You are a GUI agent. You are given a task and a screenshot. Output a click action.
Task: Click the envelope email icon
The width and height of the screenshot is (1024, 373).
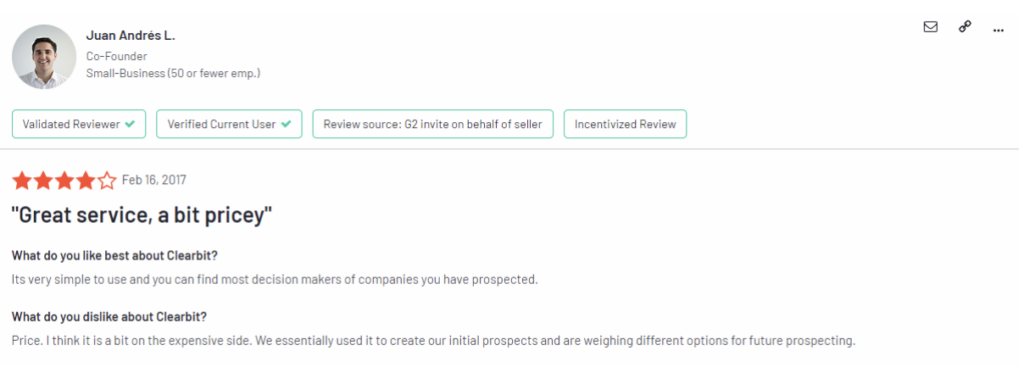point(931,27)
